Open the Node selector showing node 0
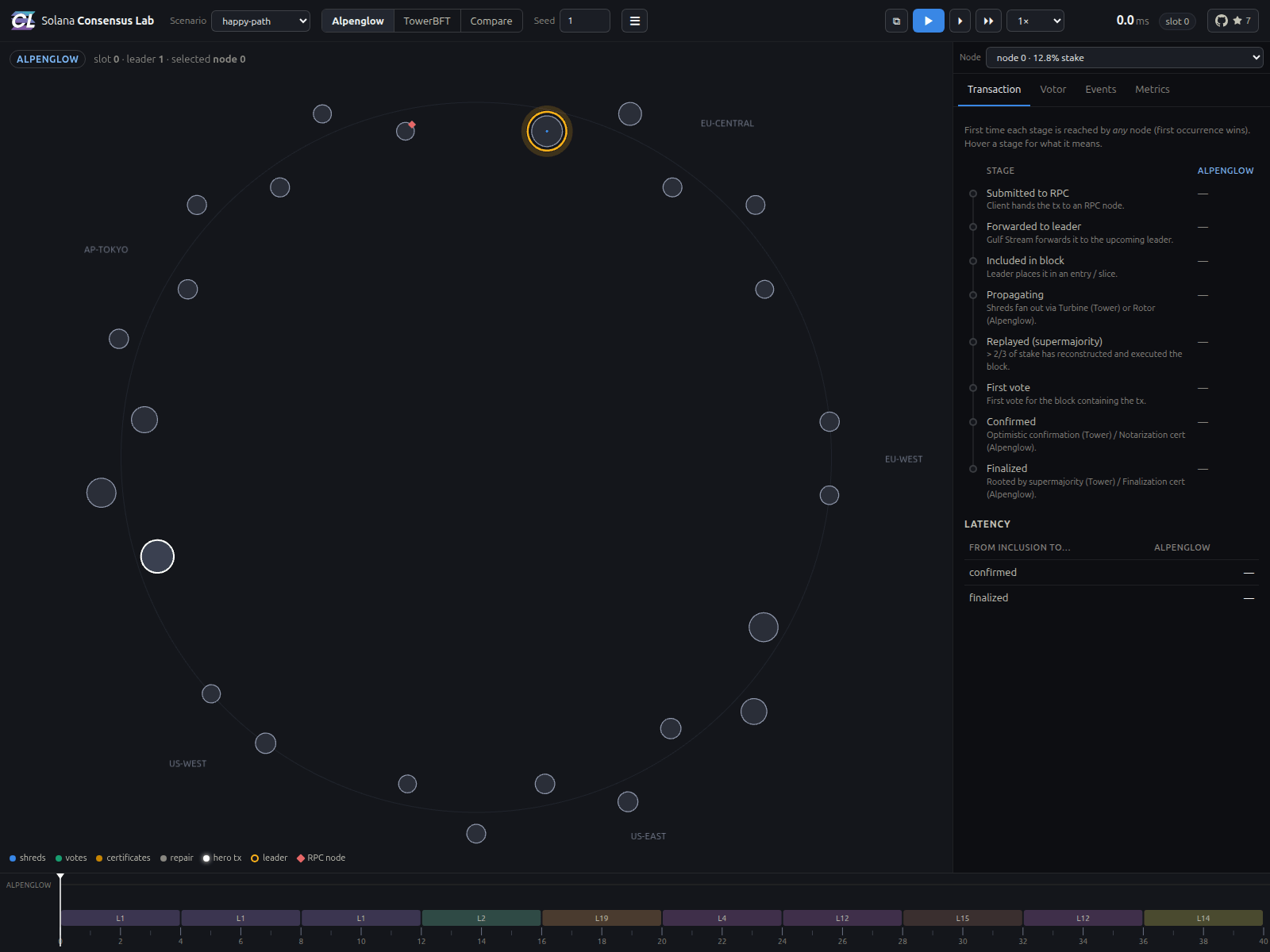Image resolution: width=1270 pixels, height=952 pixels. pyautogui.click(x=1124, y=57)
